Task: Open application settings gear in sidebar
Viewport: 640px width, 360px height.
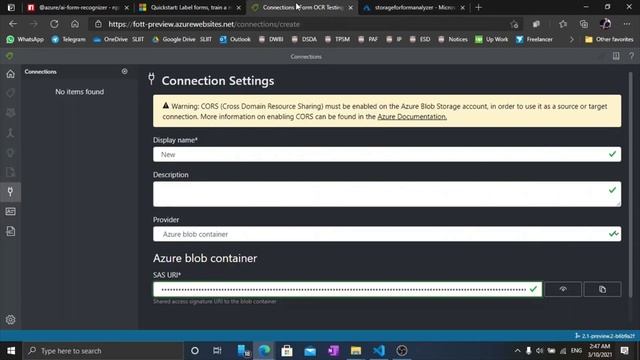Action: pyautogui.click(x=11, y=320)
